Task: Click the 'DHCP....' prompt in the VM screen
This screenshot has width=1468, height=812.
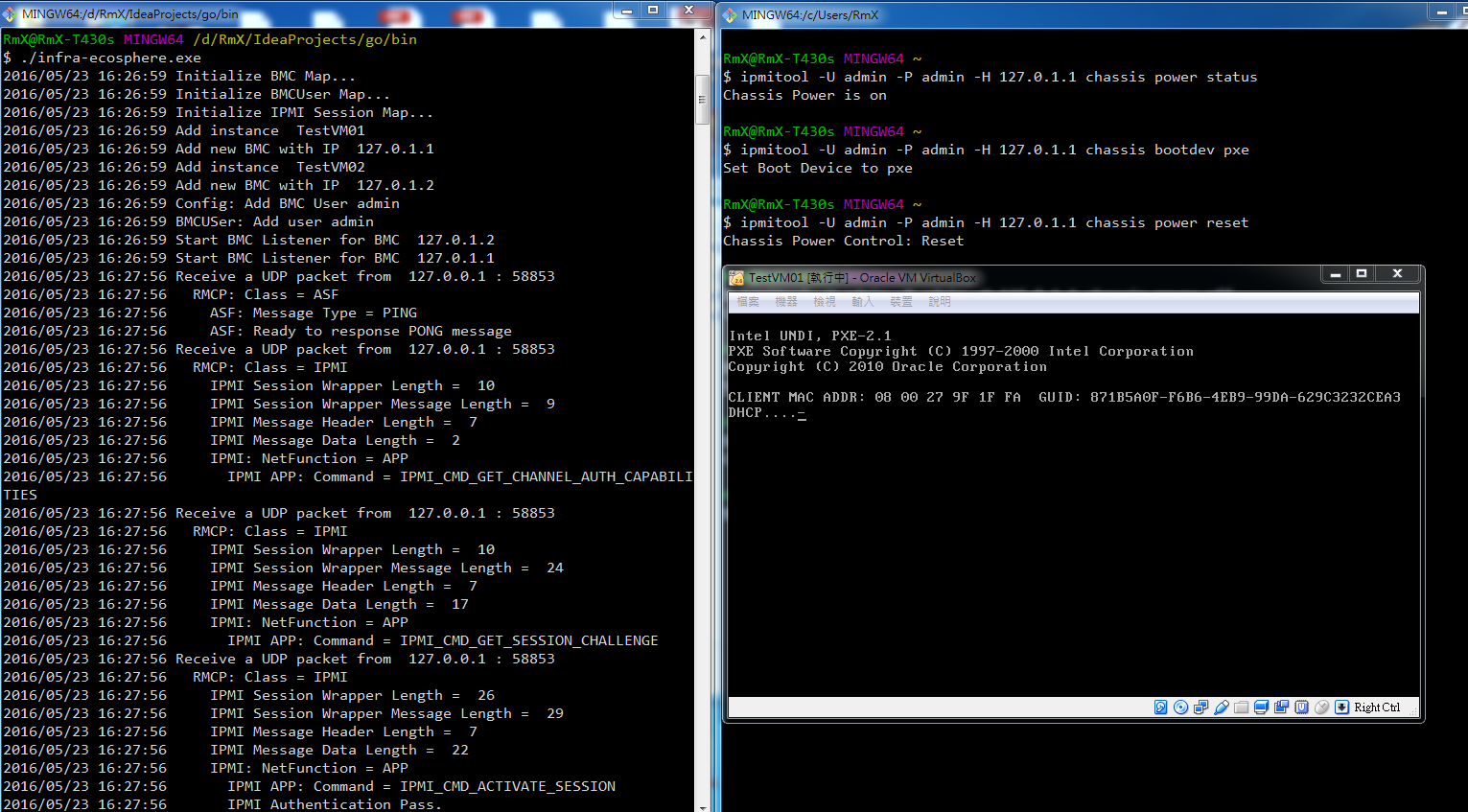Action: (767, 412)
